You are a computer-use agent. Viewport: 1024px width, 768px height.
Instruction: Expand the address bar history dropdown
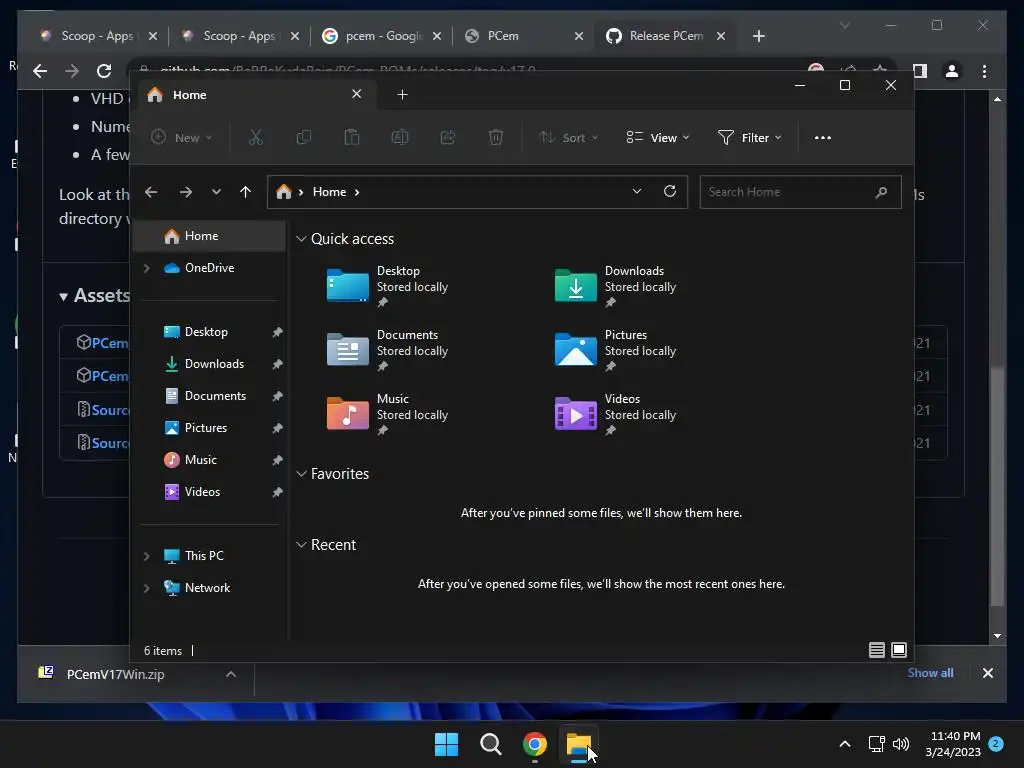pos(637,191)
